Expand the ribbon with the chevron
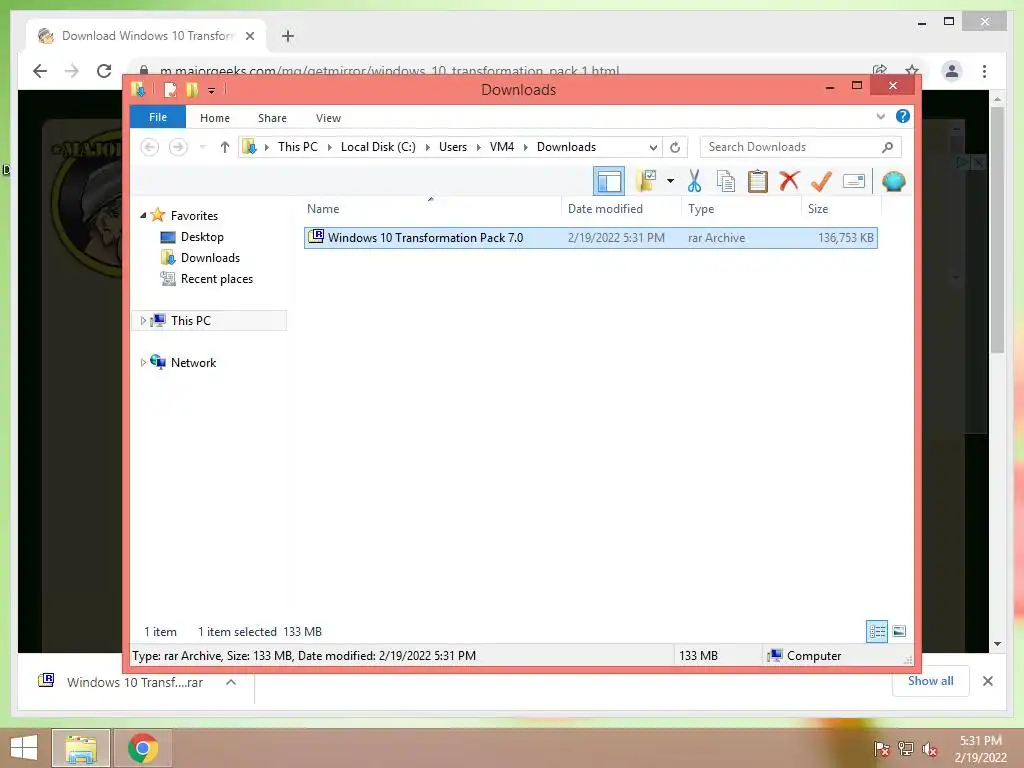 (880, 117)
